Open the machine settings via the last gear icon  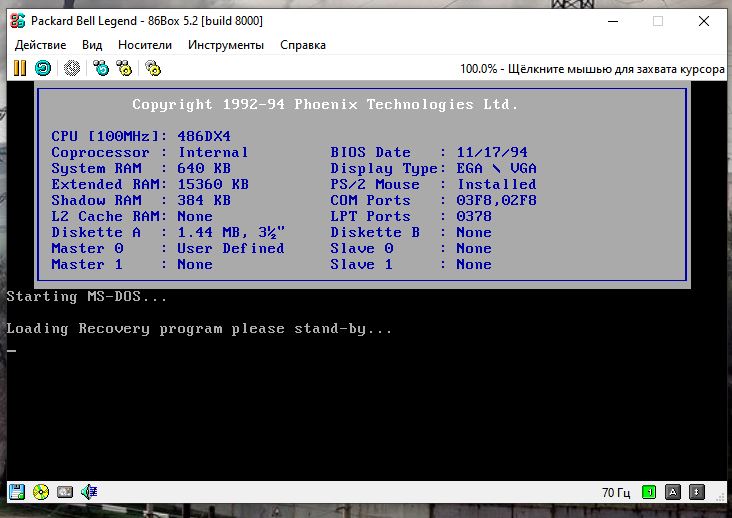click(153, 68)
